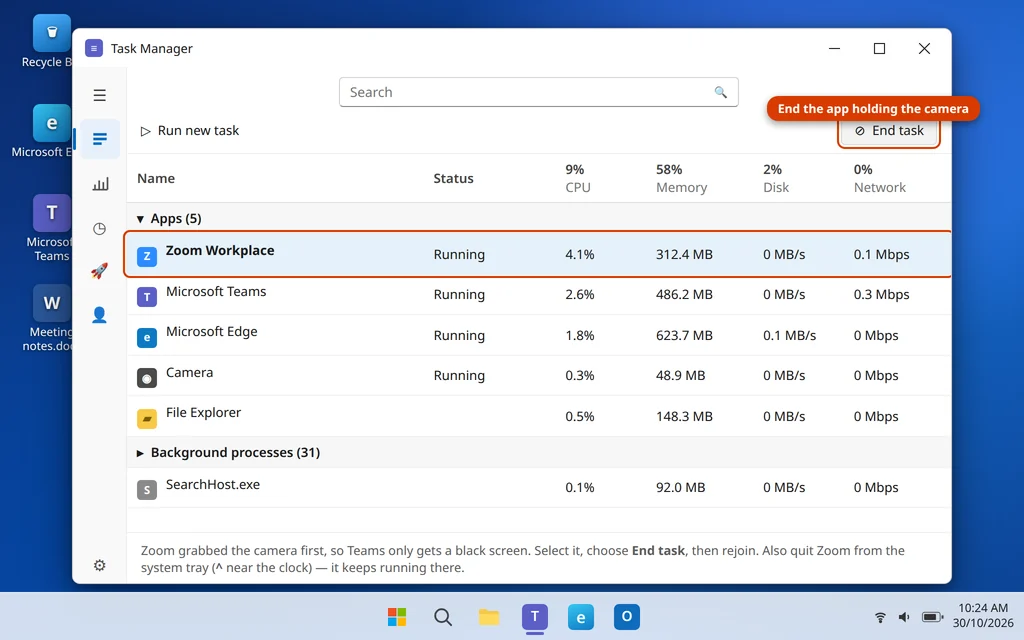Select the Microsoft Edge process name
1024x640 pixels.
pos(212,332)
